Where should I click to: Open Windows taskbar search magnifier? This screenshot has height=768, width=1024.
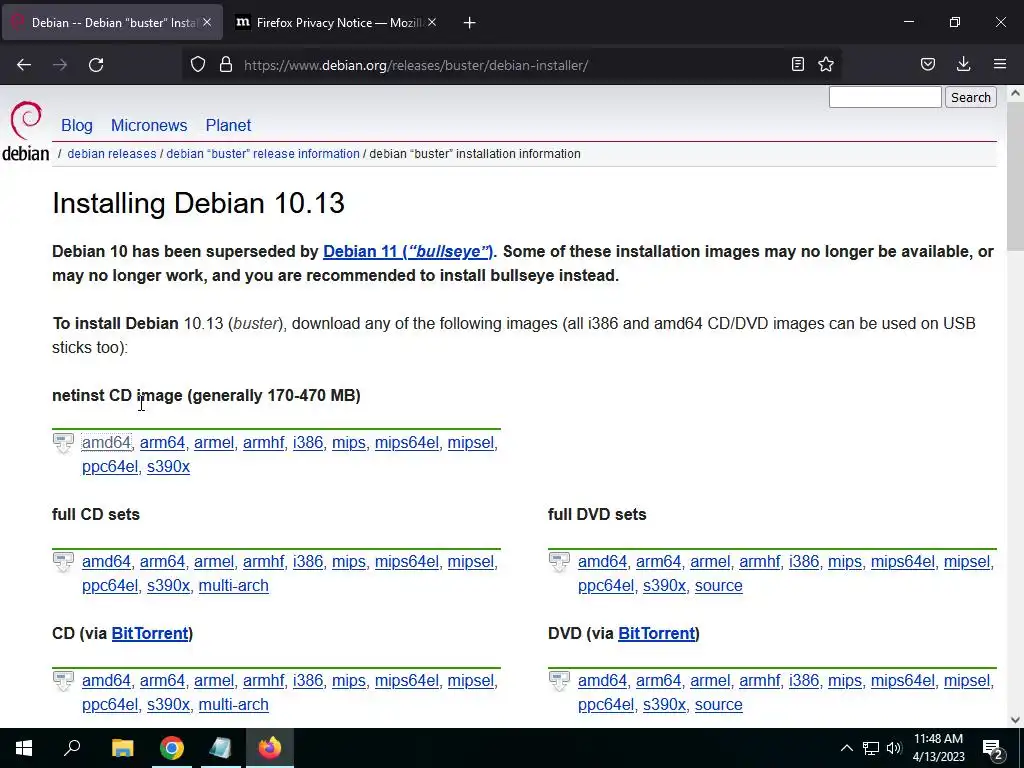pyautogui.click(x=72, y=747)
